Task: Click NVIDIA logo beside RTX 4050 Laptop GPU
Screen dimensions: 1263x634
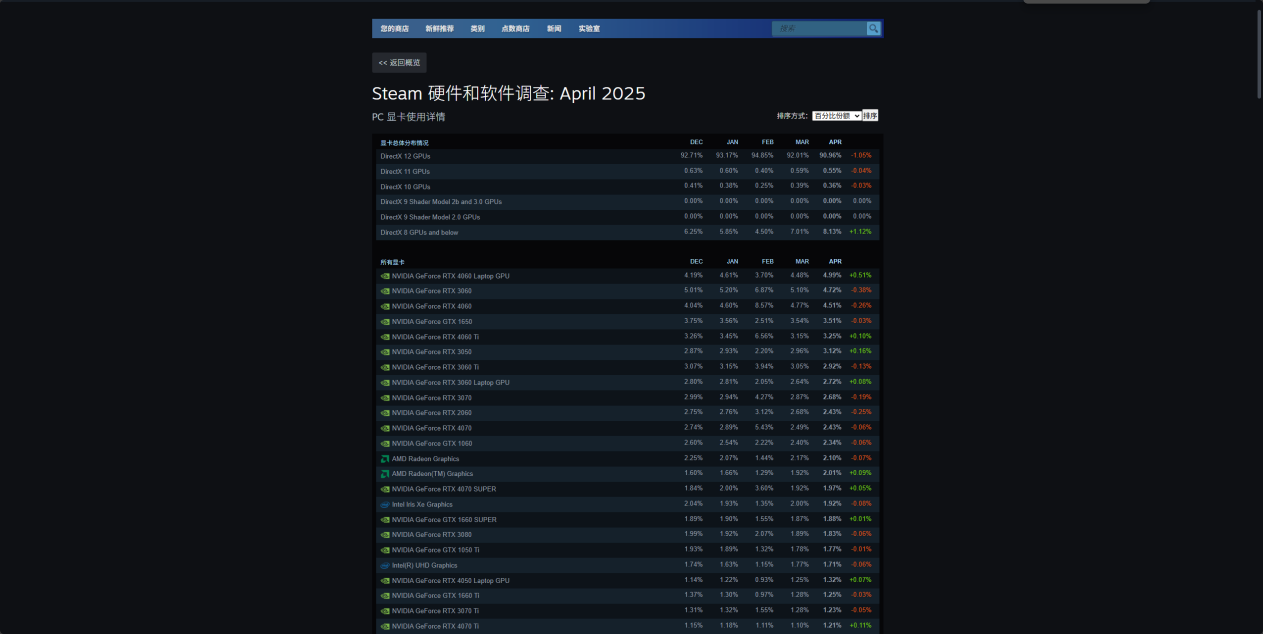Action: pyautogui.click(x=385, y=580)
